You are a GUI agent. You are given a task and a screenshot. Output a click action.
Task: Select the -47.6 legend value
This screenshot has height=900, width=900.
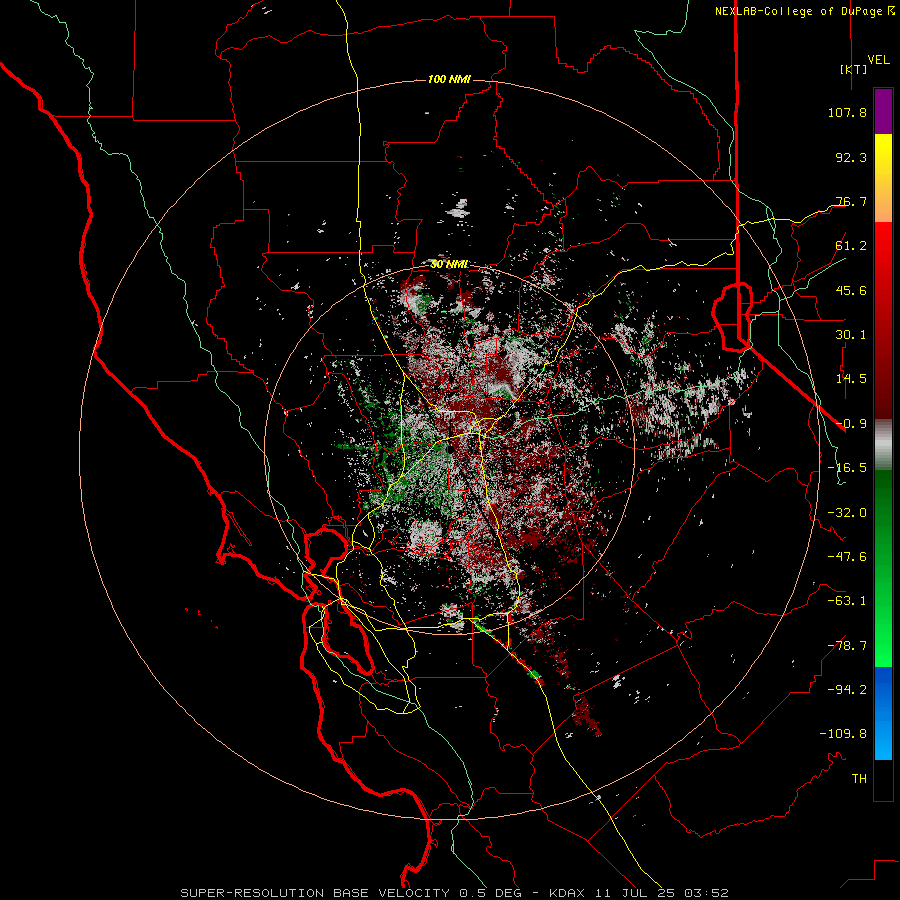pos(847,557)
